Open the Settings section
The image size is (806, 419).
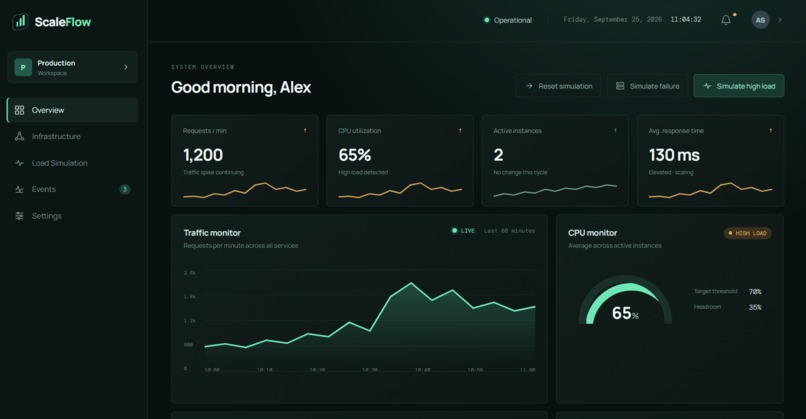(x=72, y=216)
